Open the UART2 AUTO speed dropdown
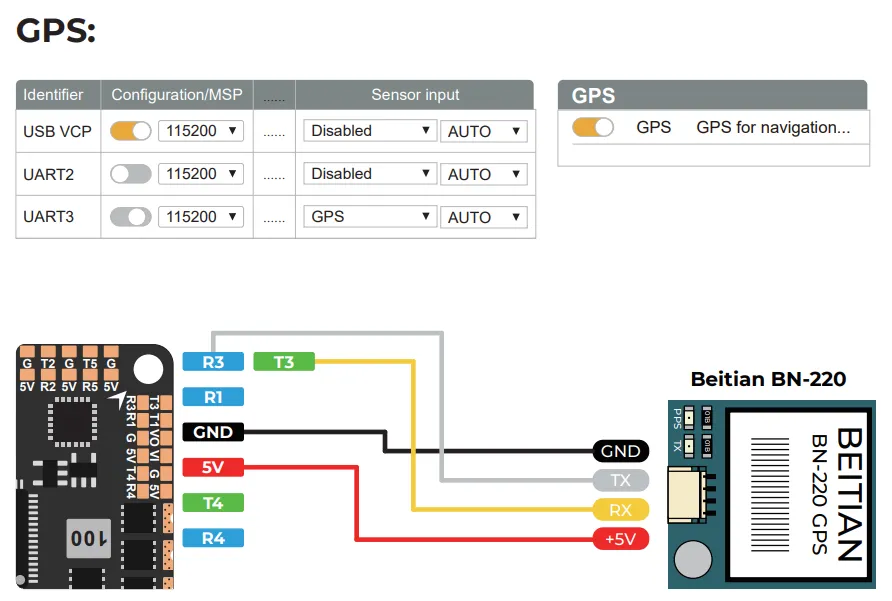This screenshot has width=892, height=601. tap(484, 173)
